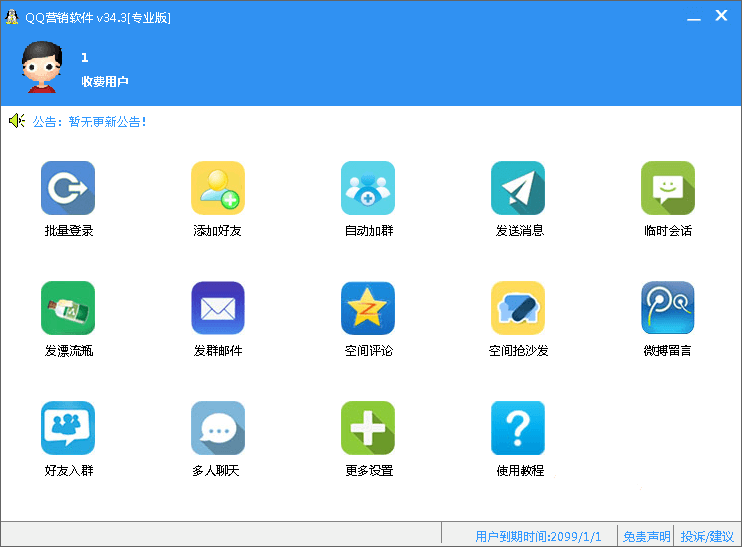
Task: Click the 自动加群 text label
Action: point(369,230)
